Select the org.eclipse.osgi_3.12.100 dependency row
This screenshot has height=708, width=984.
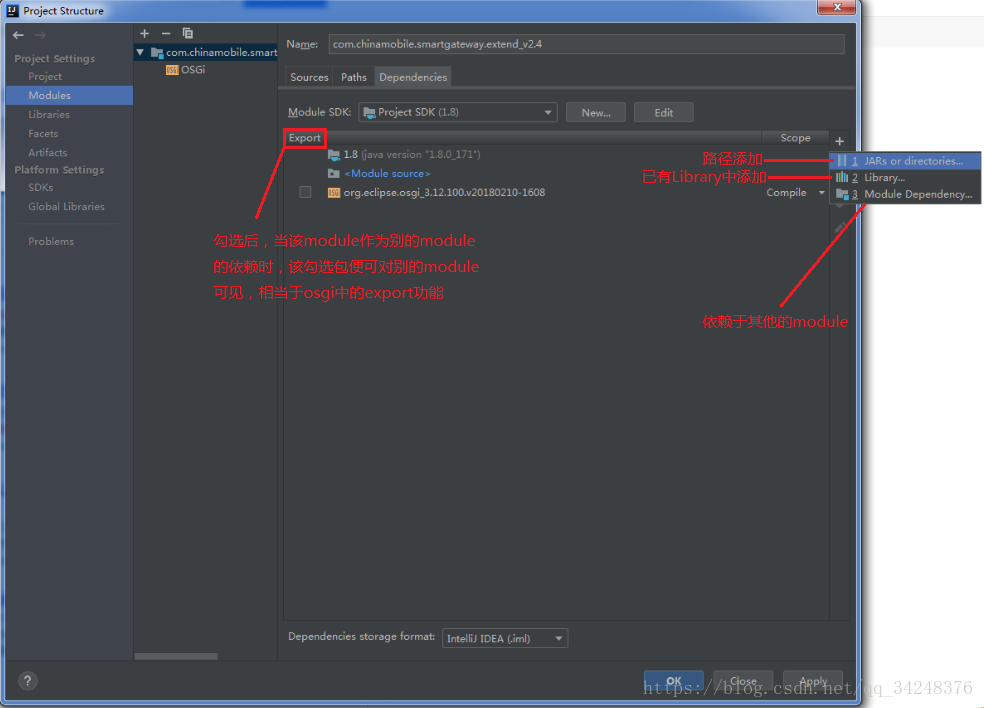(x=557, y=193)
